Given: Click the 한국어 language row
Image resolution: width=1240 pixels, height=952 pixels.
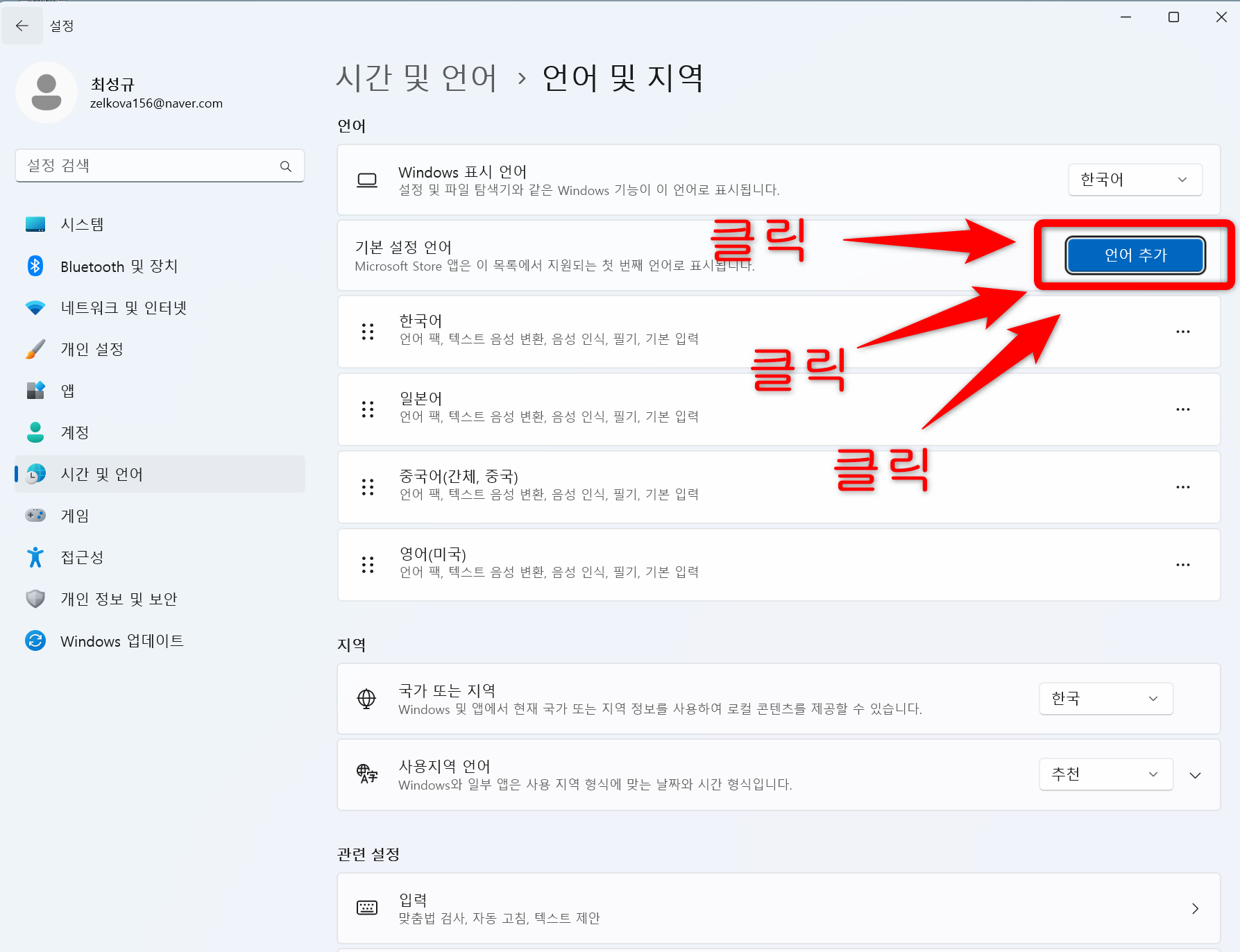Looking at the screenshot, I should 779,332.
